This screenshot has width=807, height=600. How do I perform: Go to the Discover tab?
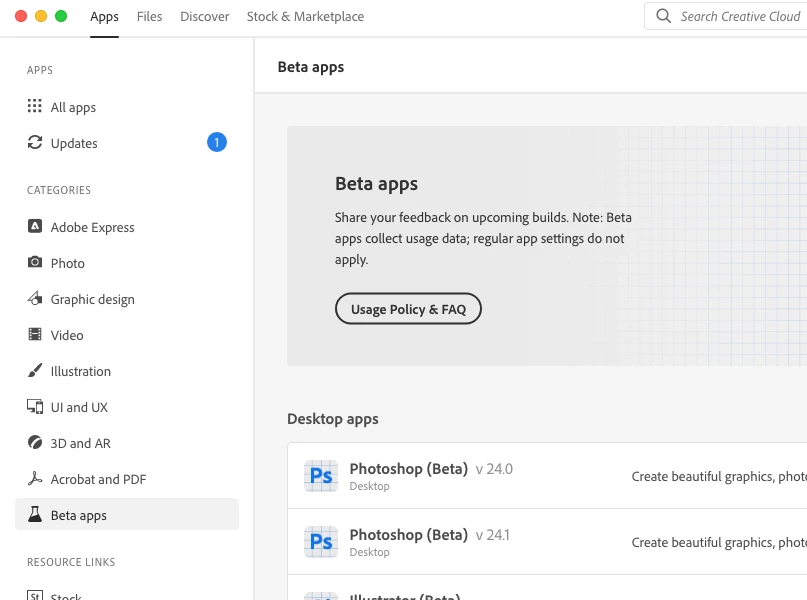205,16
